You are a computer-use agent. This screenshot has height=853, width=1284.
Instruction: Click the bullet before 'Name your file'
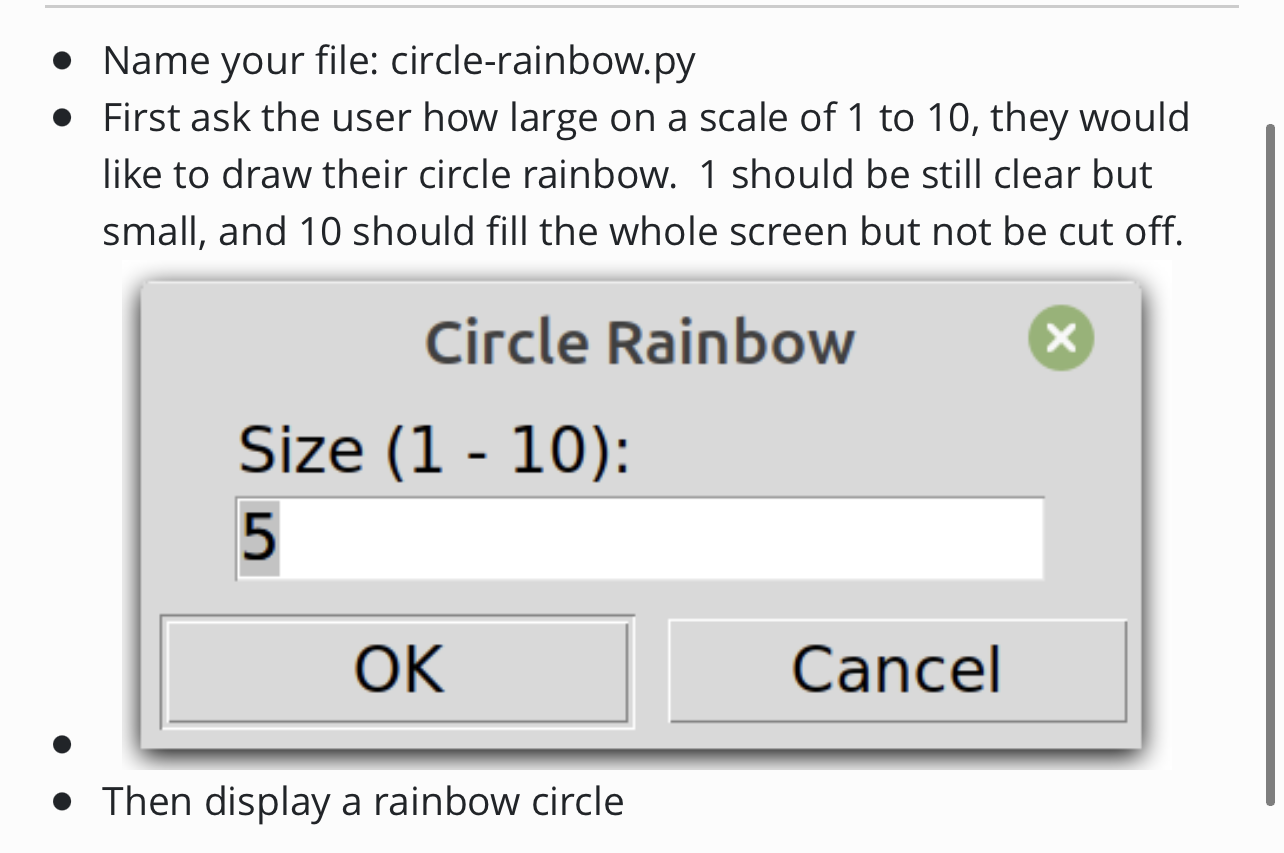point(64,63)
